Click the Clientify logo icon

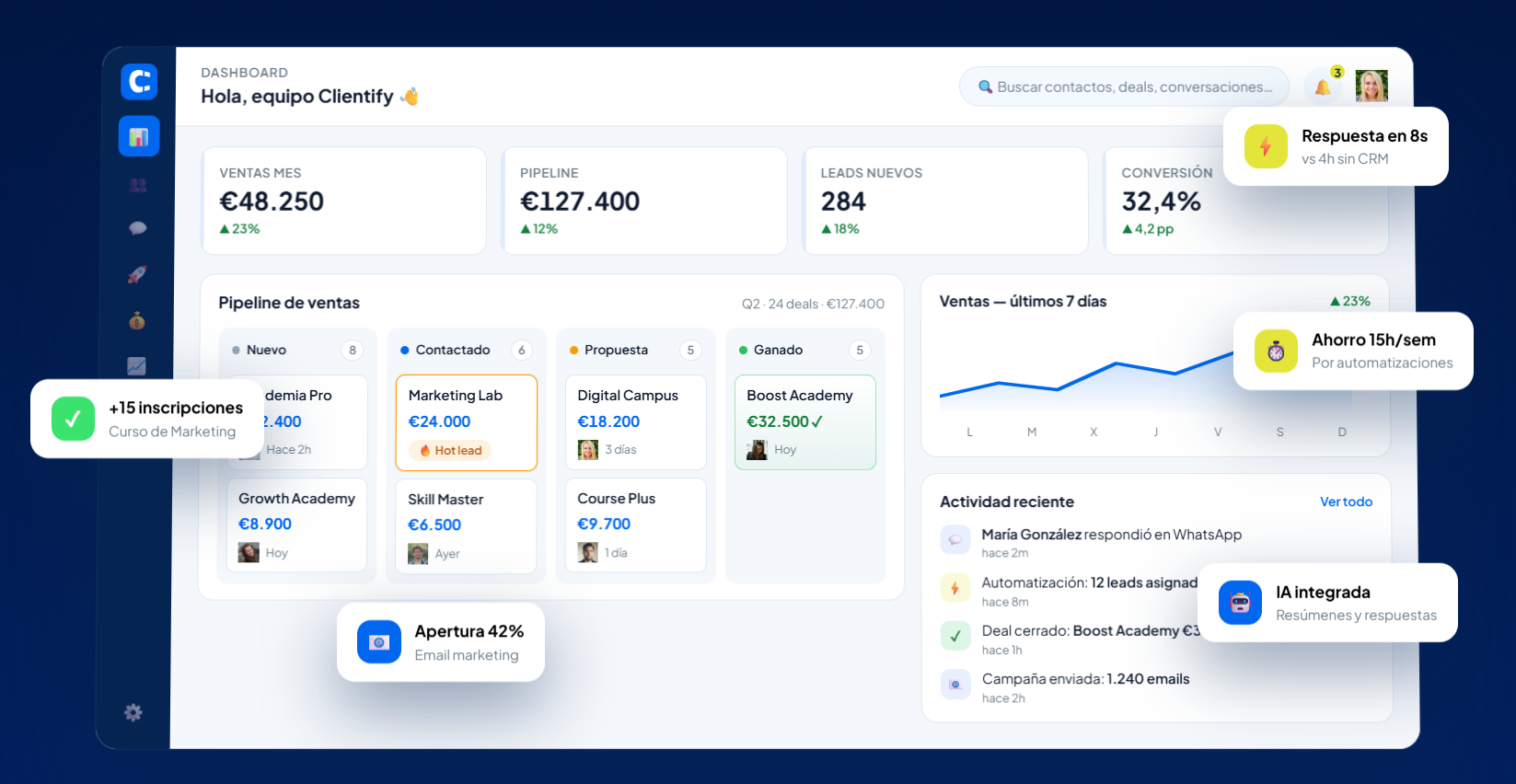tap(139, 82)
